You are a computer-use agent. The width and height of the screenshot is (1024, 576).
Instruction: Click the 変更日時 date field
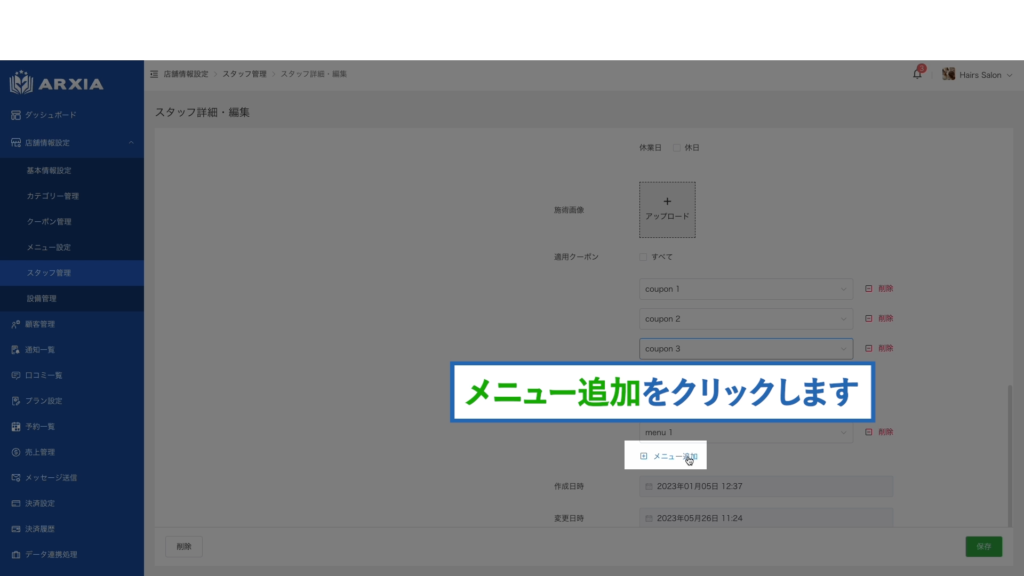[766, 519]
